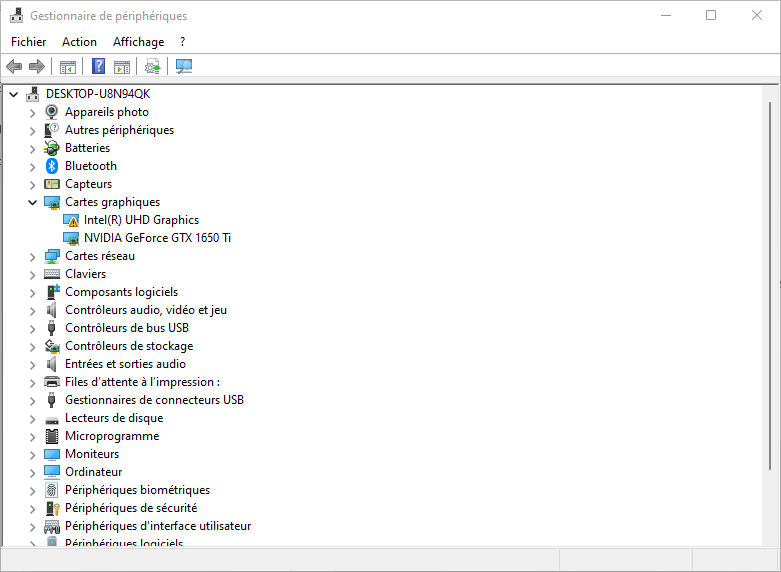Select the Contrôleurs de stockage label

129,346
